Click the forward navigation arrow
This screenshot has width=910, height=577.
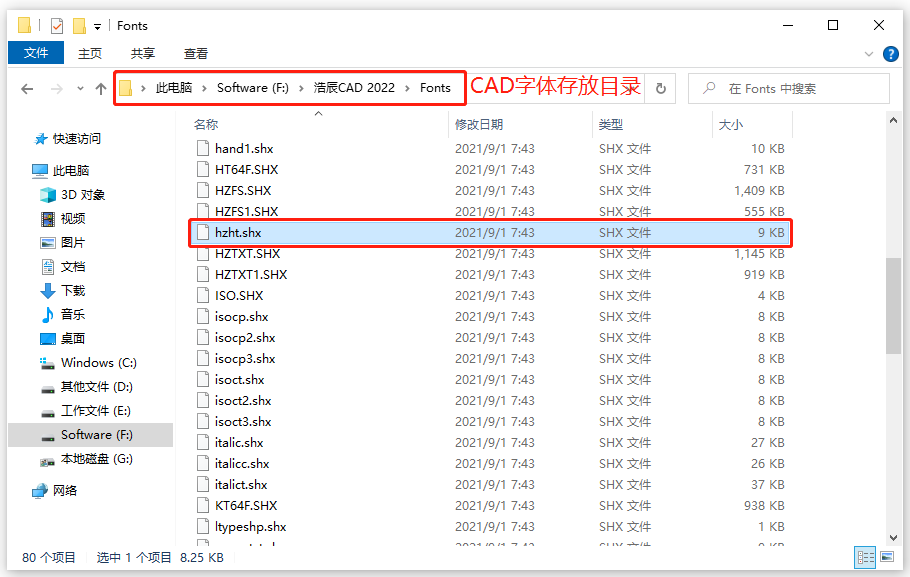[x=55, y=88]
